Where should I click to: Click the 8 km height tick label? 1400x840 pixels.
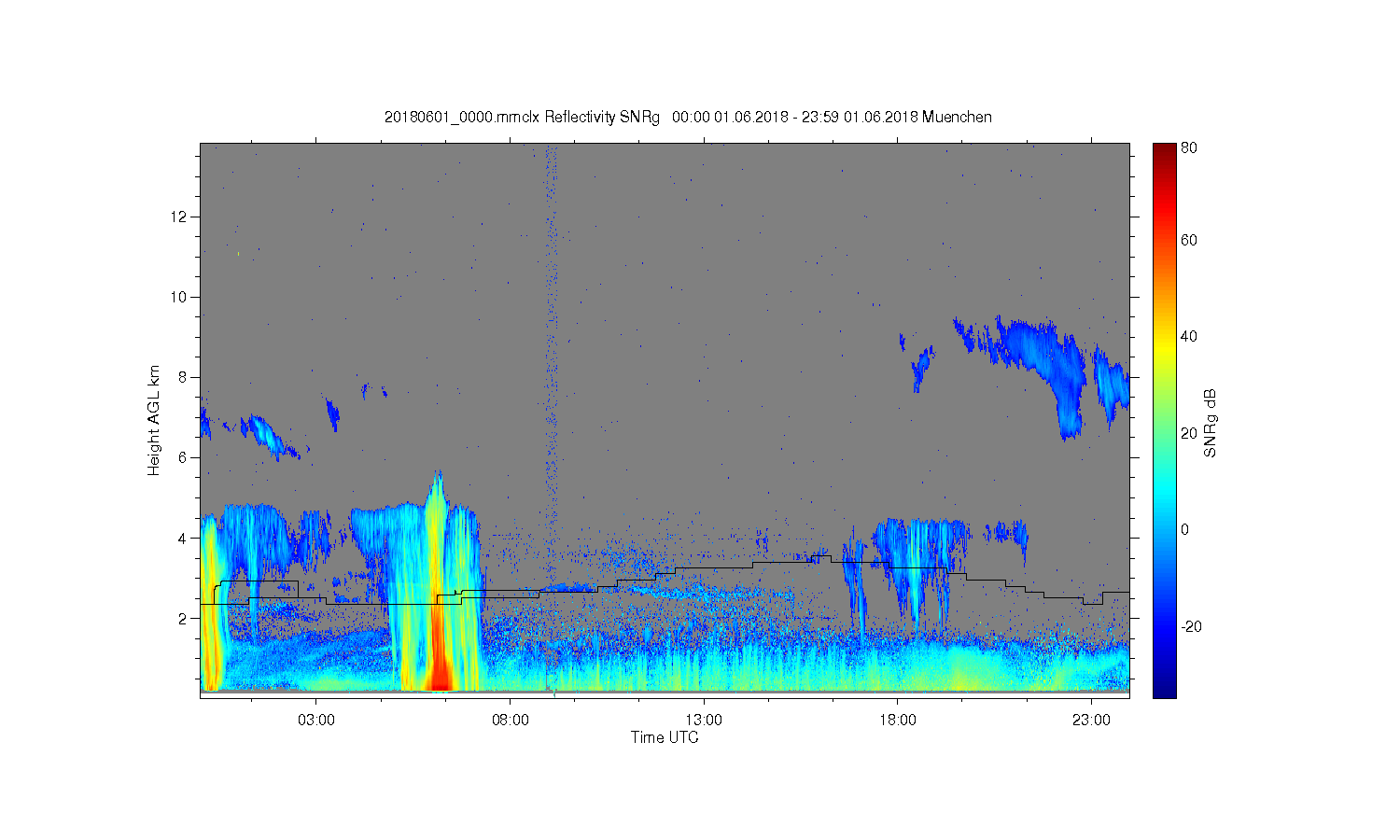[183, 377]
